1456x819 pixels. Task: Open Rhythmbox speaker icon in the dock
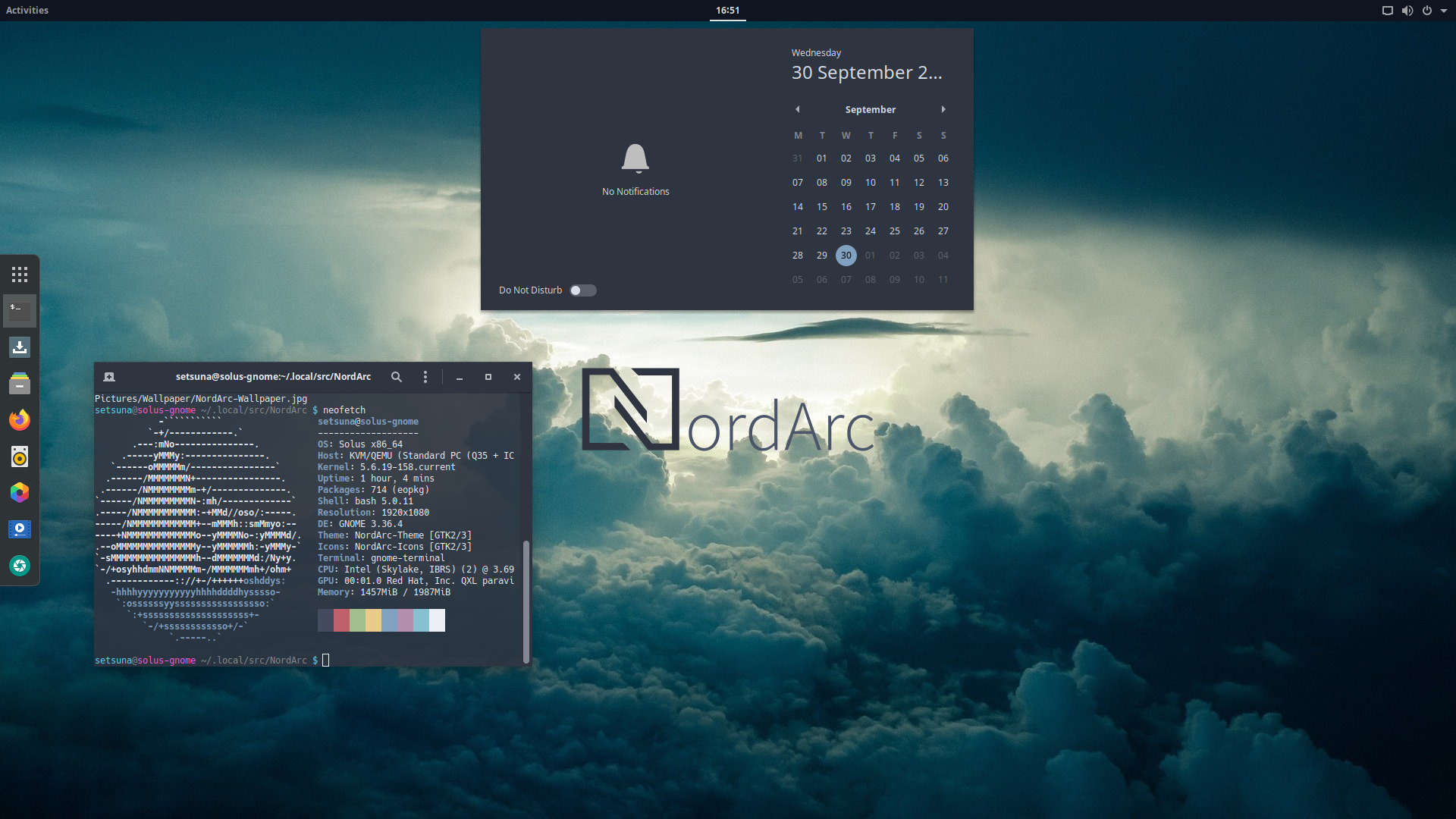point(20,457)
